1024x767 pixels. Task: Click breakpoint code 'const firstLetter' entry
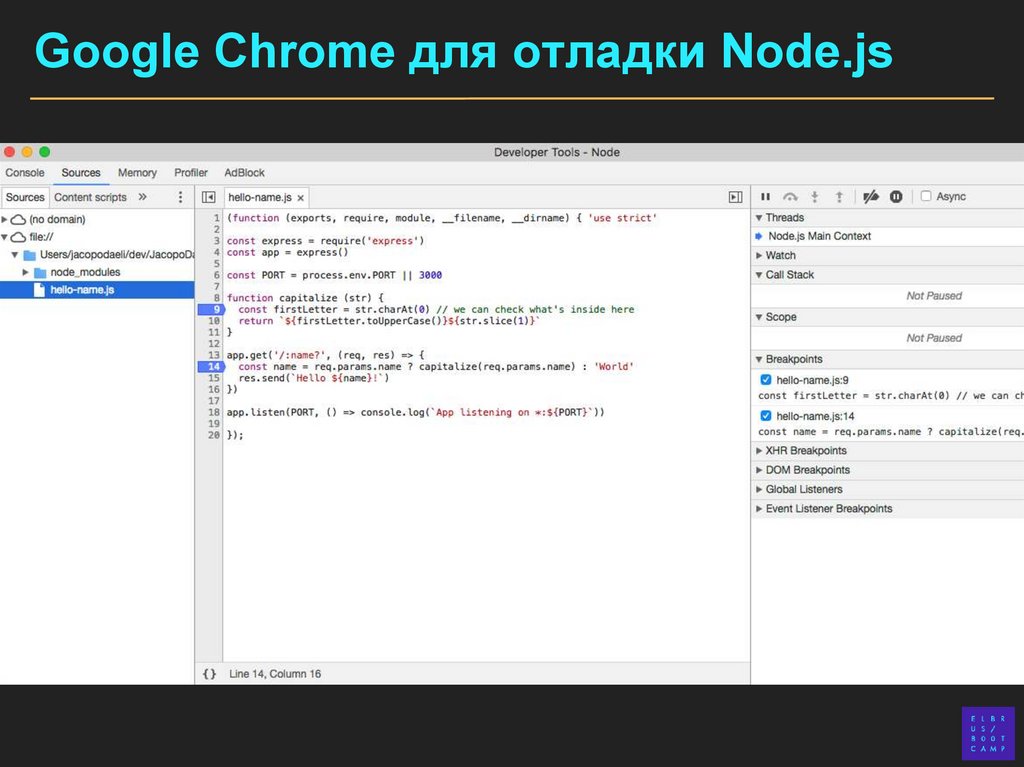tap(891, 396)
